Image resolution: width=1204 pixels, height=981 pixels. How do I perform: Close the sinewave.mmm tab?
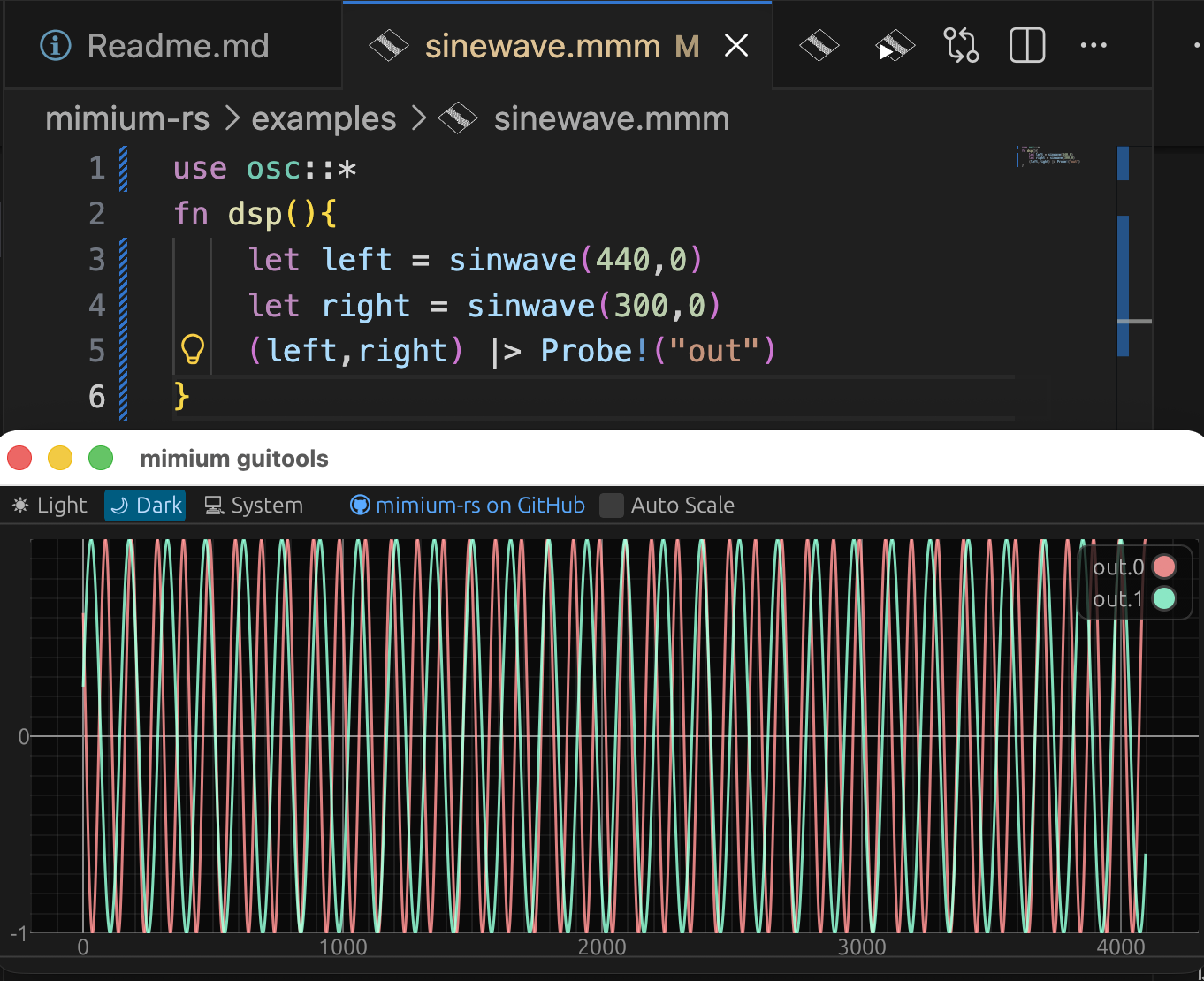coord(735,45)
